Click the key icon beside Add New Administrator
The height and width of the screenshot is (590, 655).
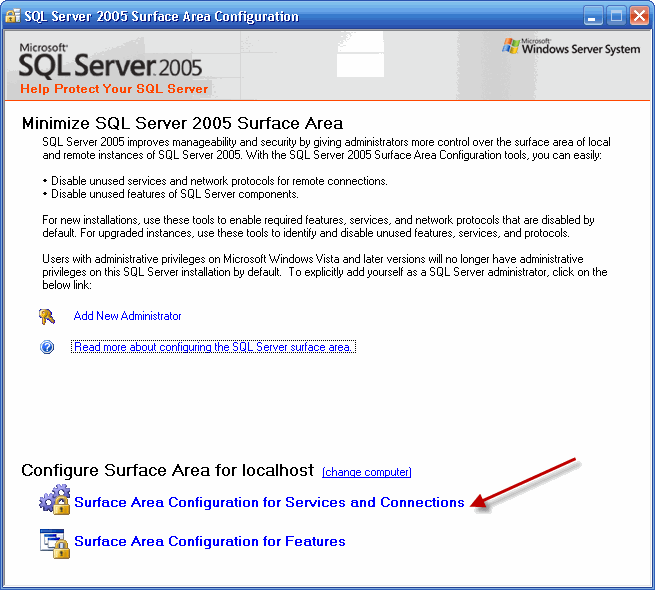click(x=47, y=316)
